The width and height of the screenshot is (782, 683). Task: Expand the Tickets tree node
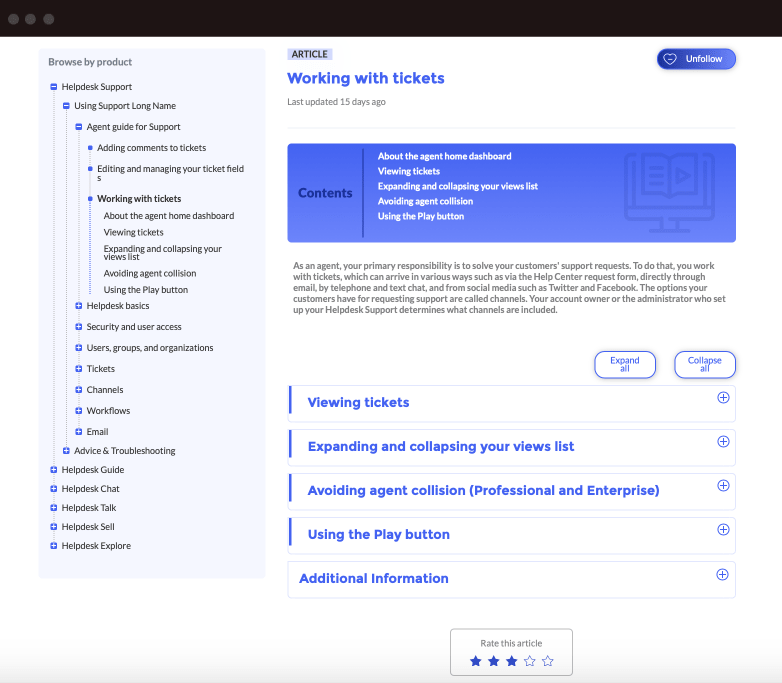(79, 369)
